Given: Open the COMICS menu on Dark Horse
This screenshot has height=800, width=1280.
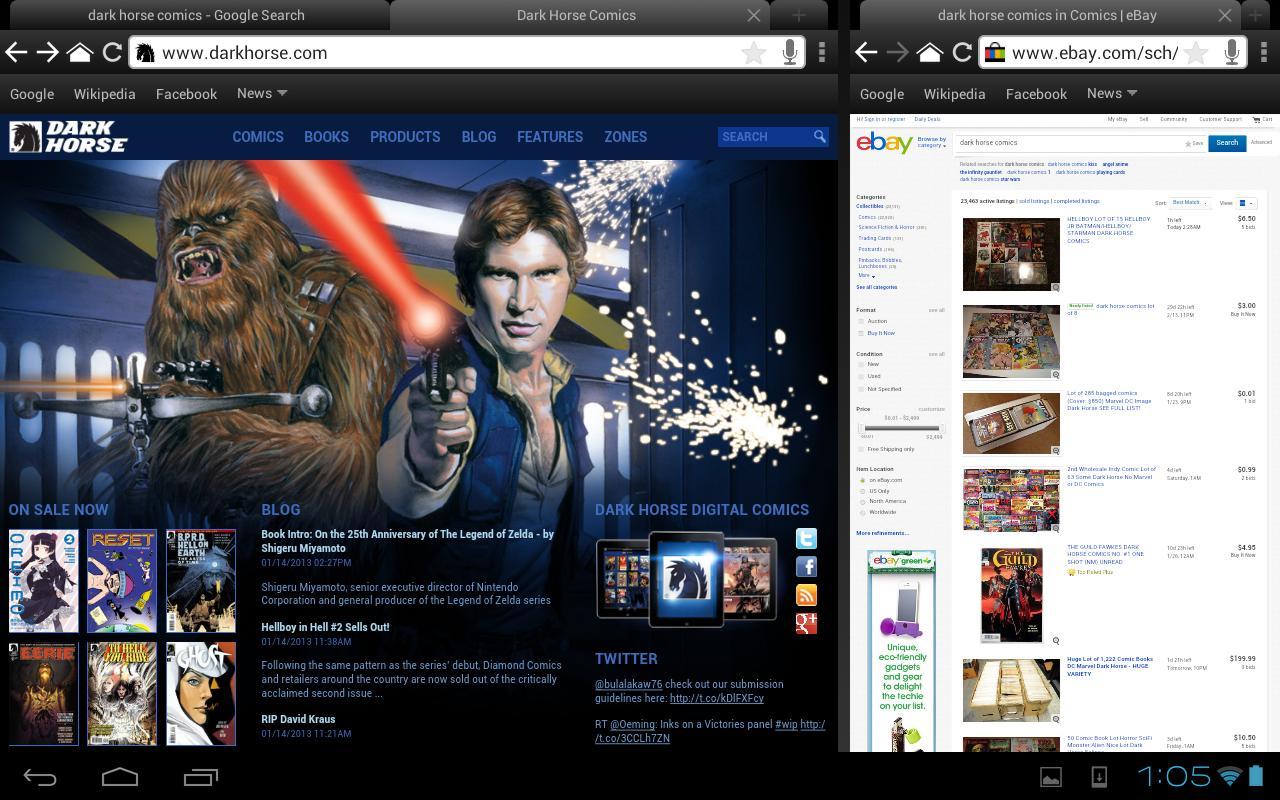Looking at the screenshot, I should 258,137.
